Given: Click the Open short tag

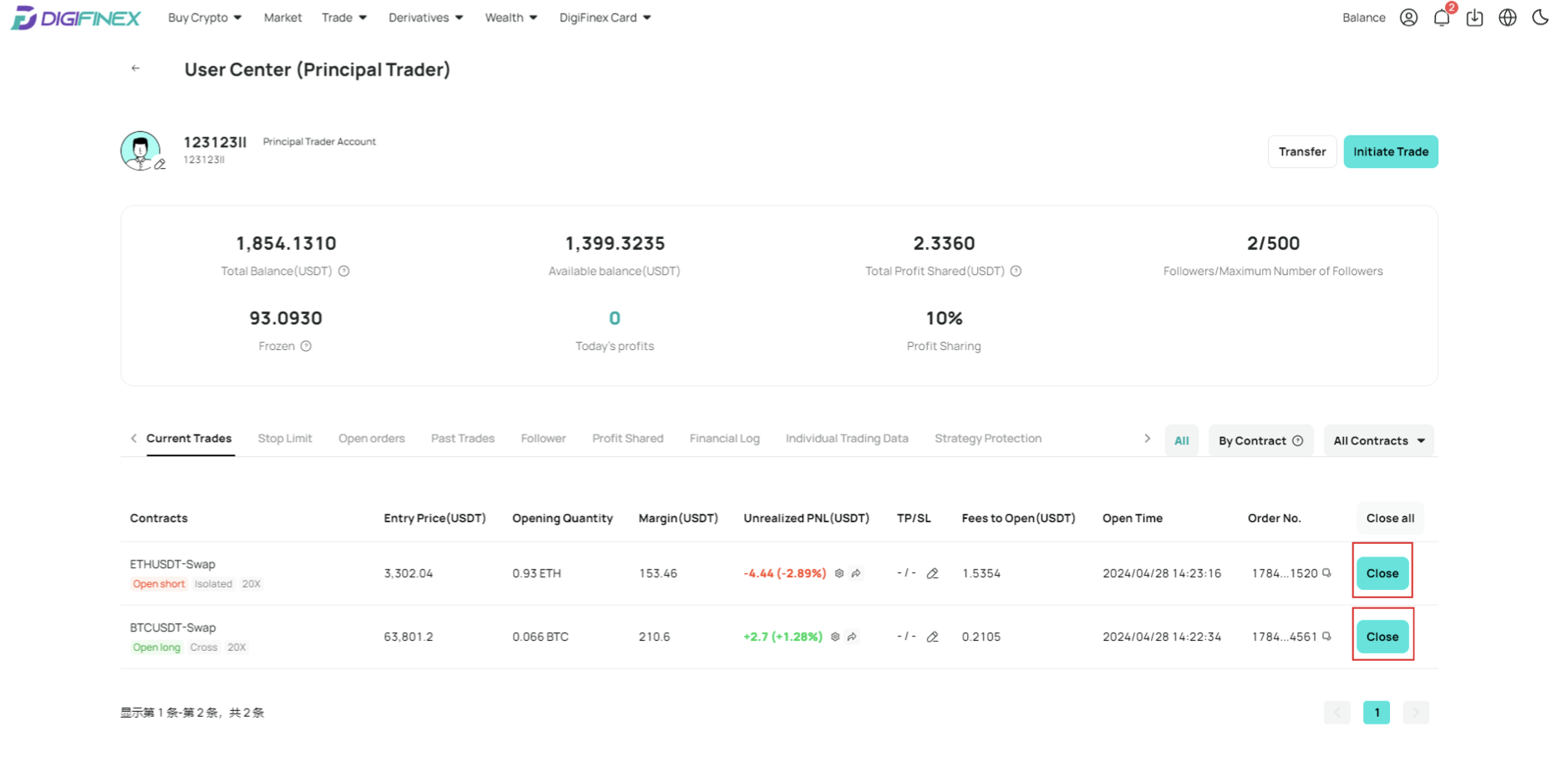Looking at the screenshot, I should point(159,584).
